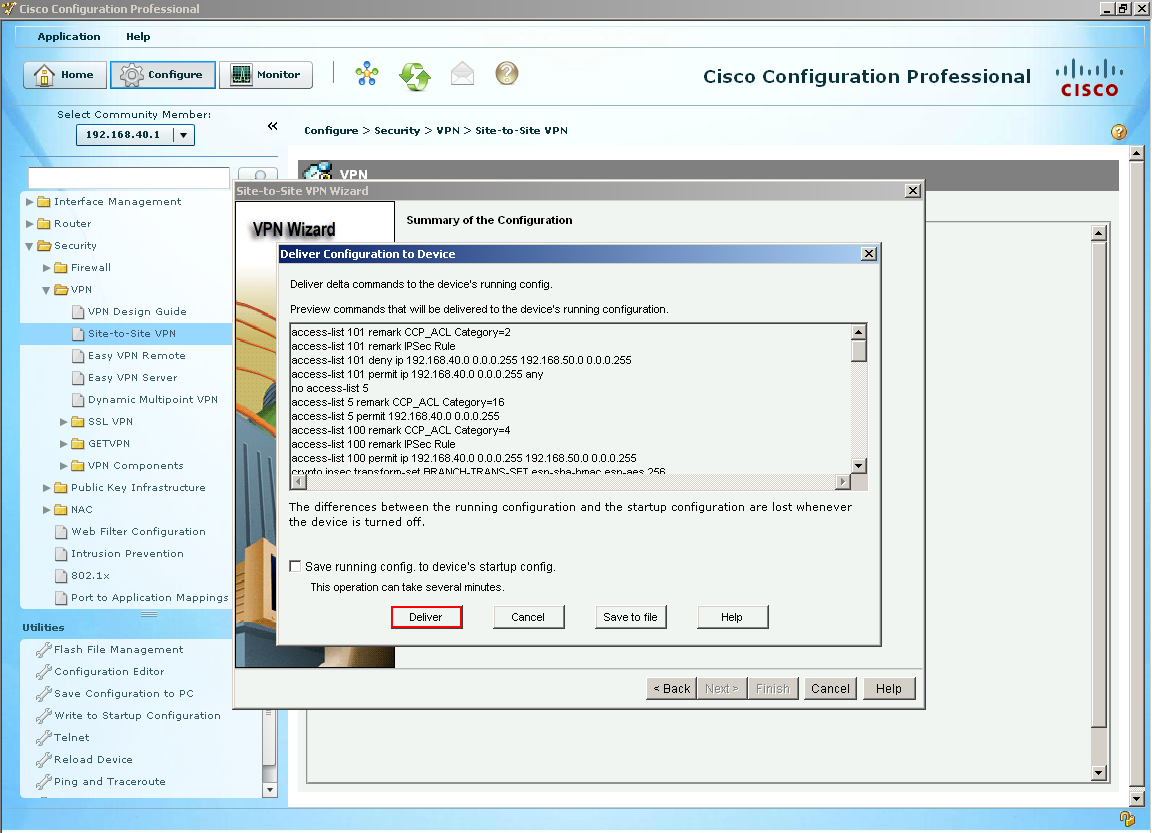Screen dimensions: 1152x833
Task: Open Web Filter Configuration
Action: coord(138,532)
